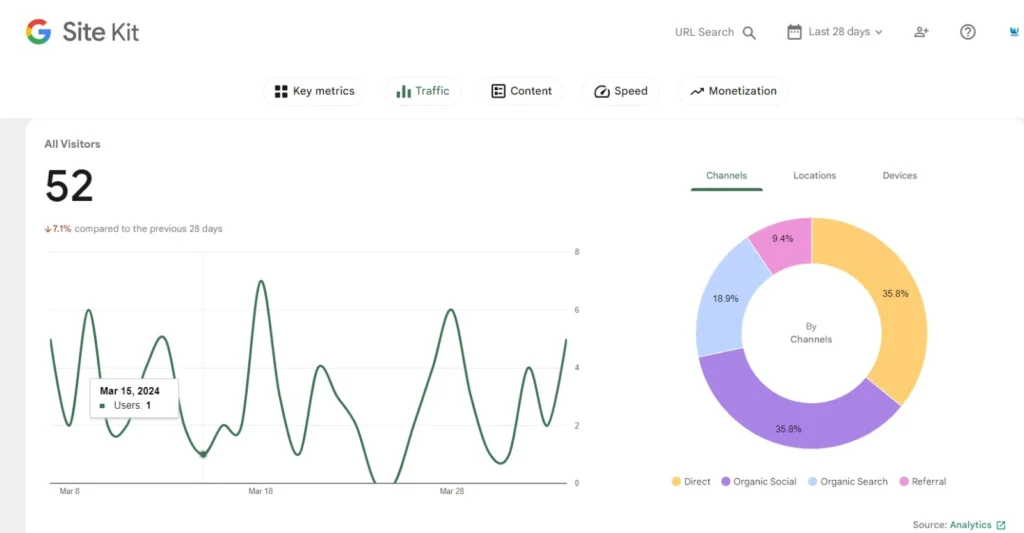Click the Content list icon
The width and height of the screenshot is (1024, 533).
pyautogui.click(x=498, y=91)
